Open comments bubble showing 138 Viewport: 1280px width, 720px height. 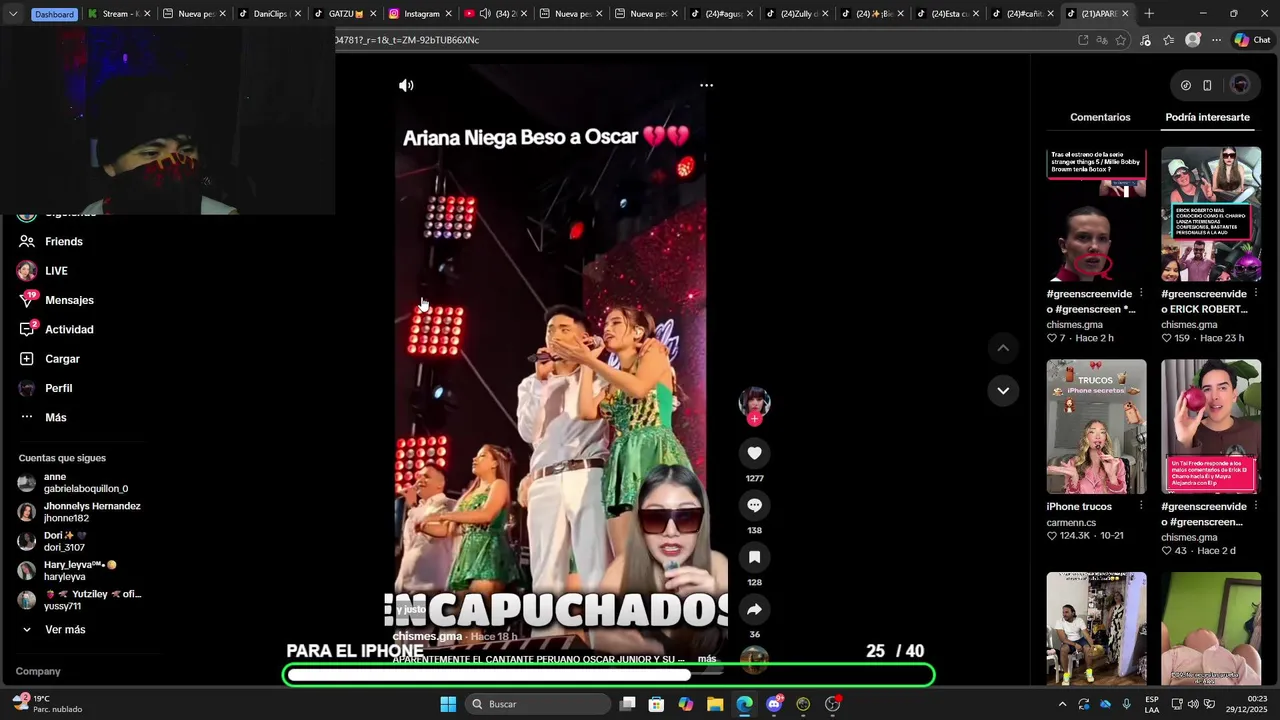point(754,505)
